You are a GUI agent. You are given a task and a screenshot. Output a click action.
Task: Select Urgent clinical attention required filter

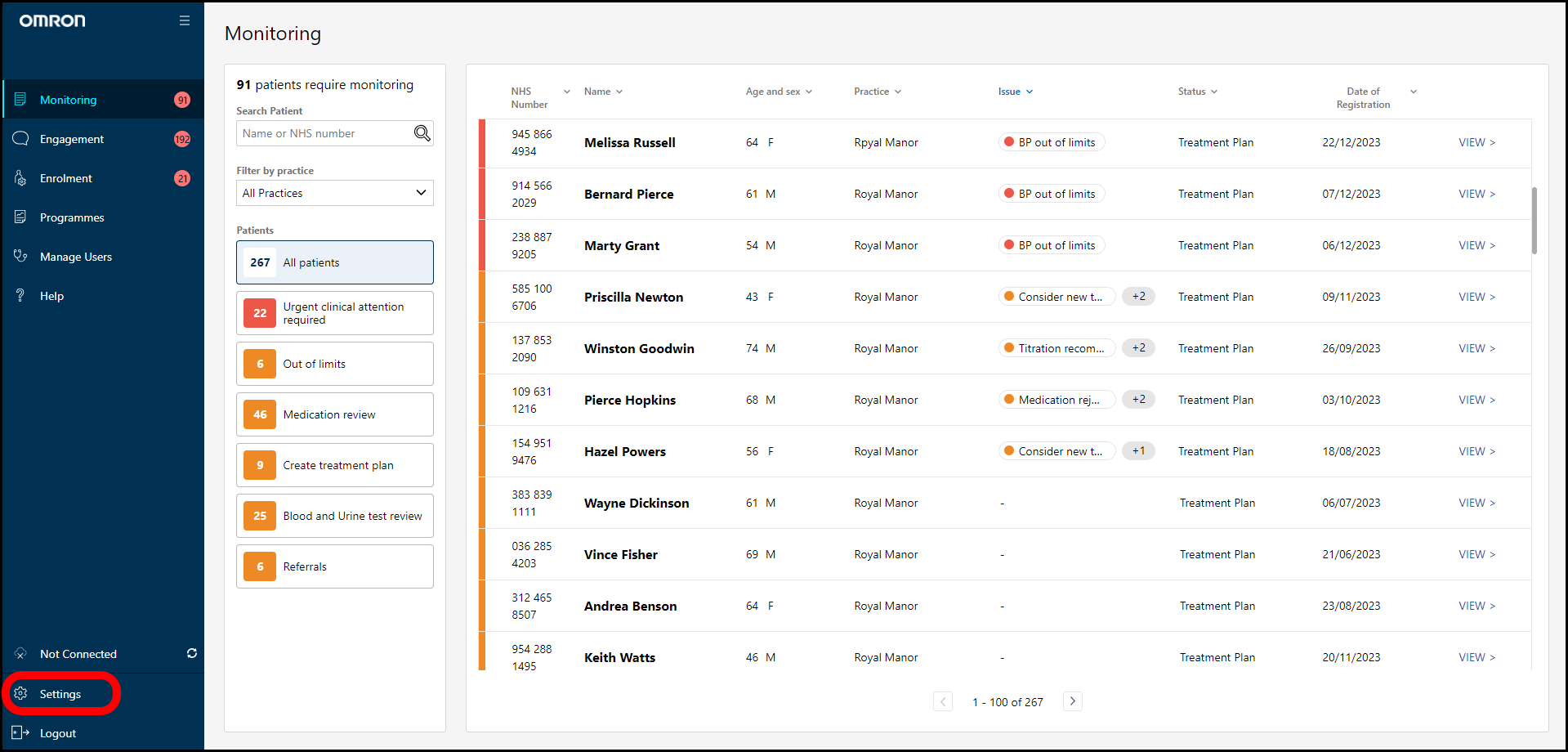[x=334, y=313]
